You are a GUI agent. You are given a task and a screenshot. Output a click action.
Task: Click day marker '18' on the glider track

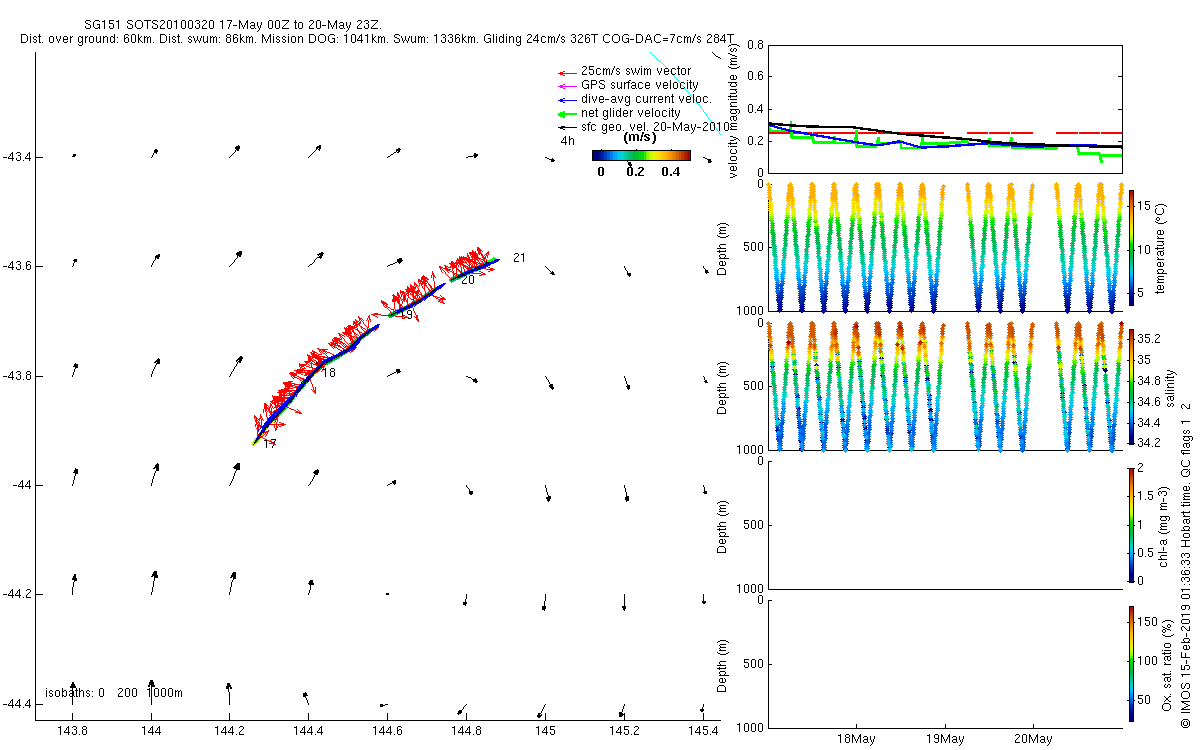[x=329, y=373]
